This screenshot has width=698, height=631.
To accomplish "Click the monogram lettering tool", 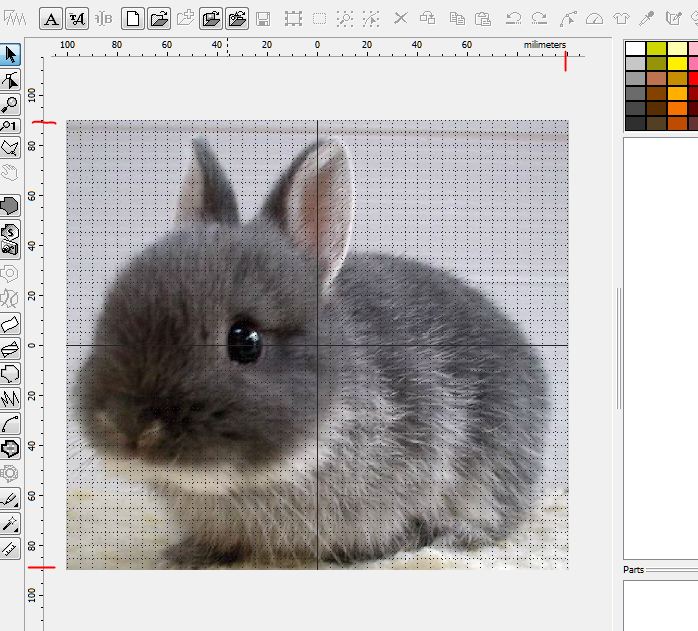I will pyautogui.click(x=76, y=18).
